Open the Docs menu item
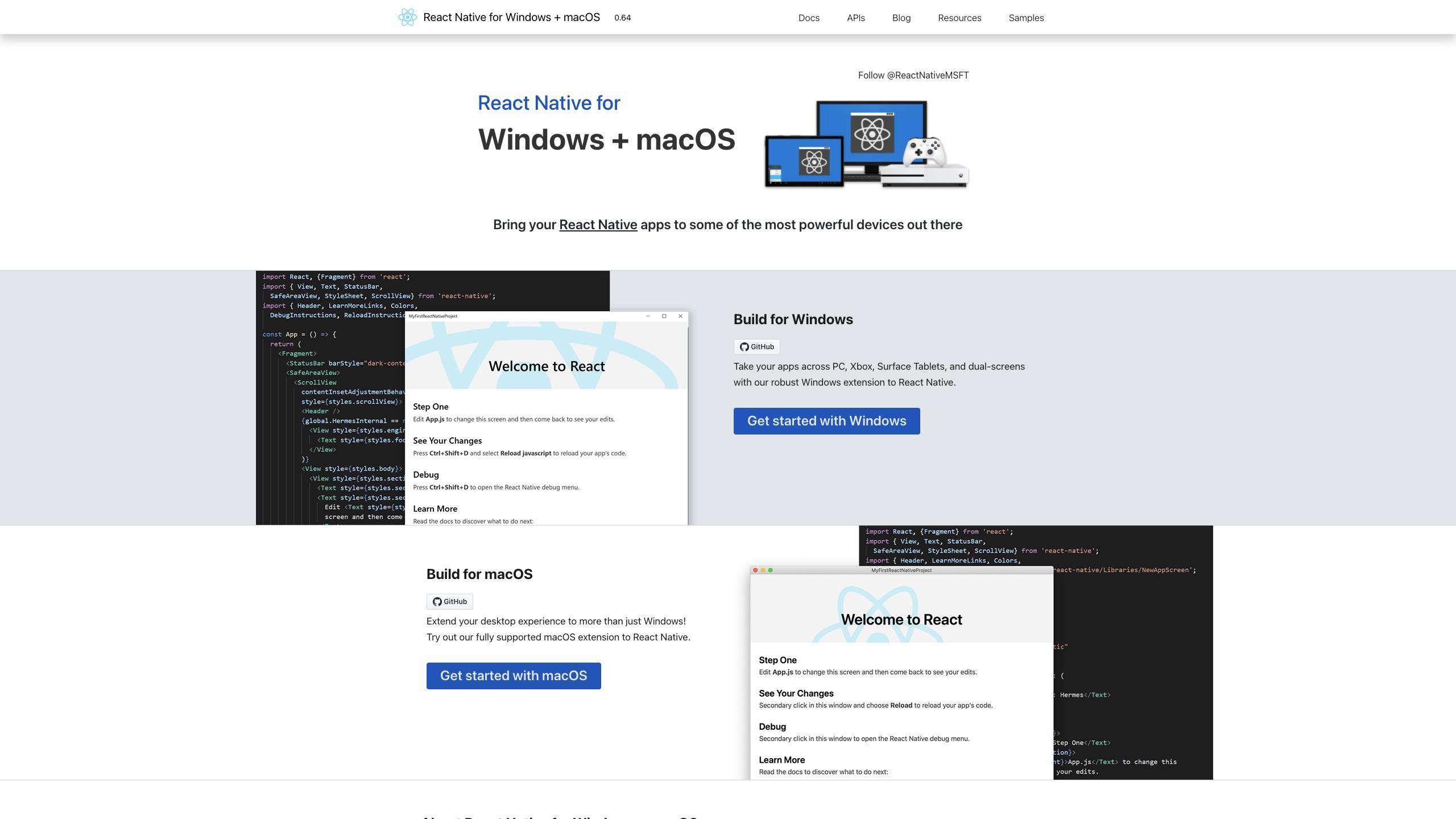The image size is (1456, 819). coord(809,18)
